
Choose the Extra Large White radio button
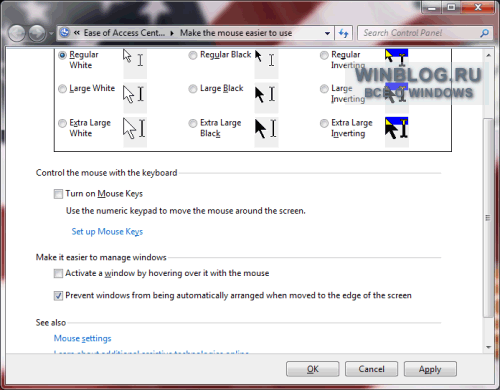click(62, 123)
